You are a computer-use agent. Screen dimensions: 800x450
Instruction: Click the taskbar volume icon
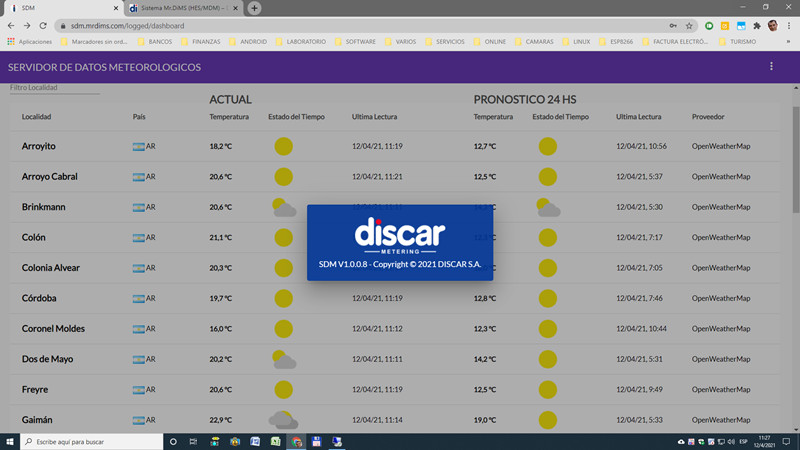731,442
